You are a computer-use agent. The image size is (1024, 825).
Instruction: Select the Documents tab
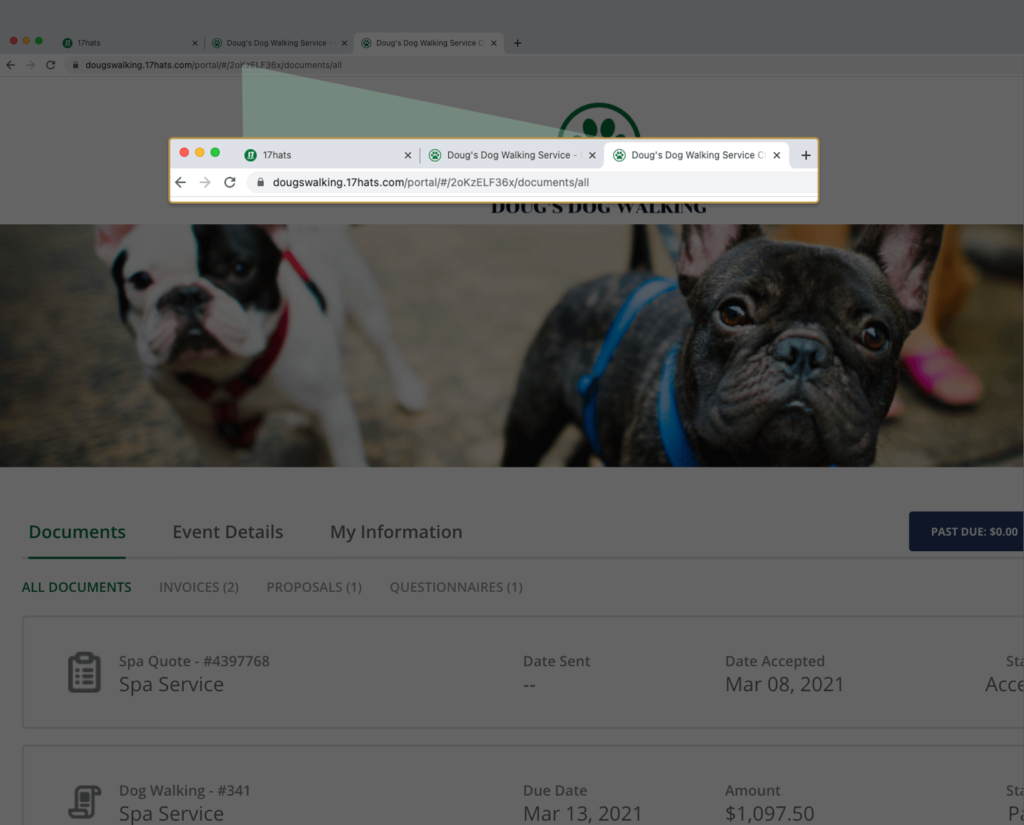click(77, 532)
